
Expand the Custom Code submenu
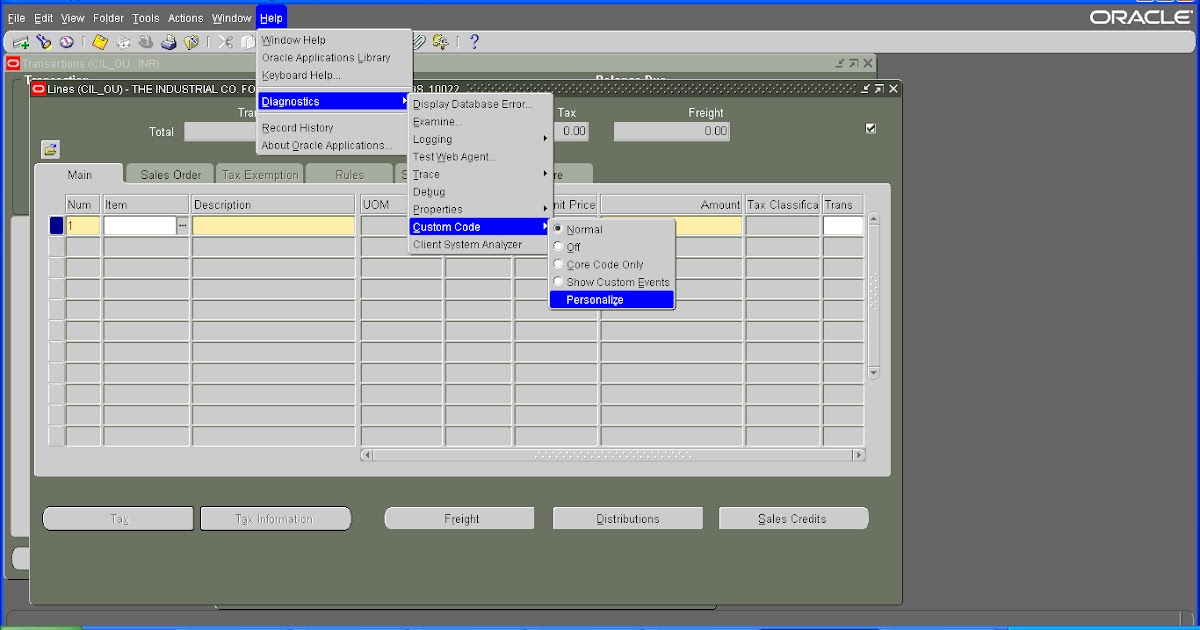tap(446, 226)
